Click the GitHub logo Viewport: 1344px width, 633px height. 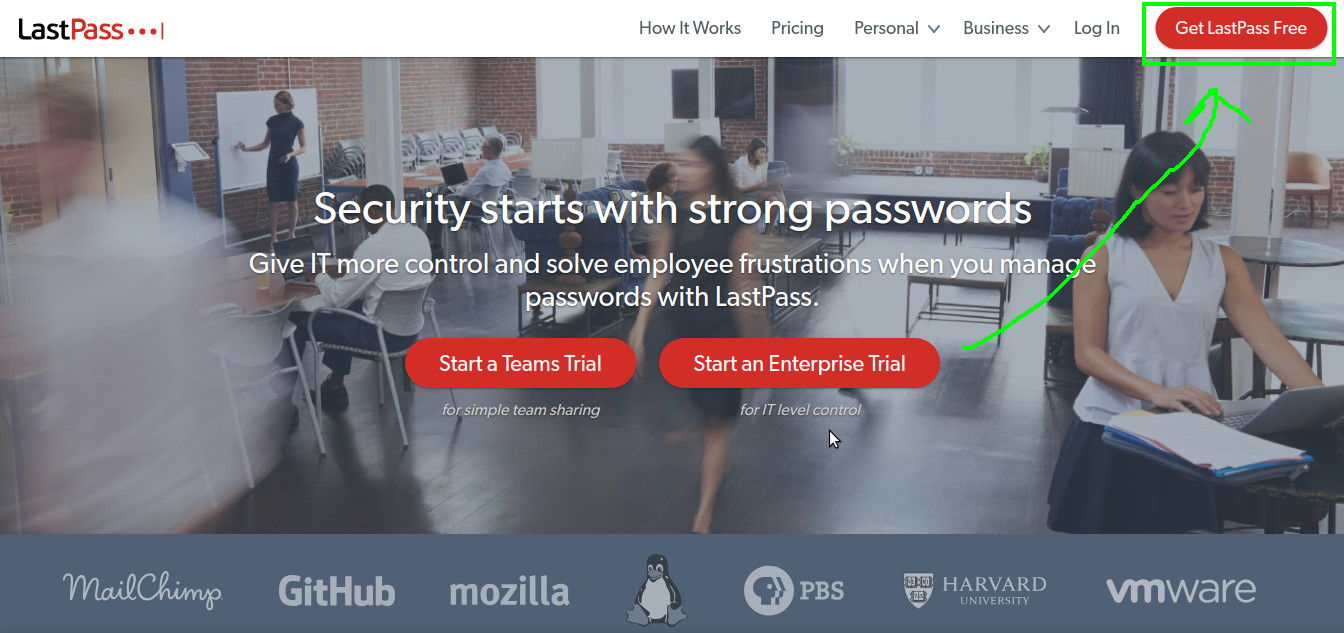pyautogui.click(x=337, y=590)
